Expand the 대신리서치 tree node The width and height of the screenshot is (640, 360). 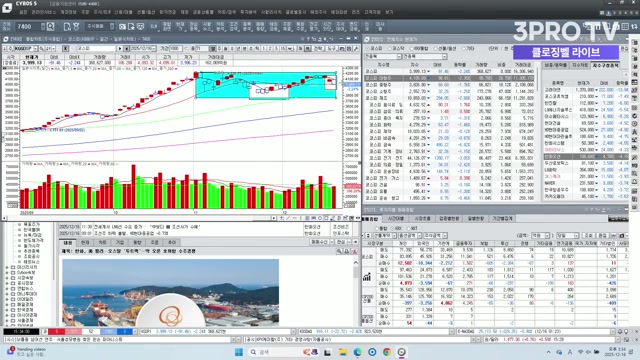tap(7, 267)
